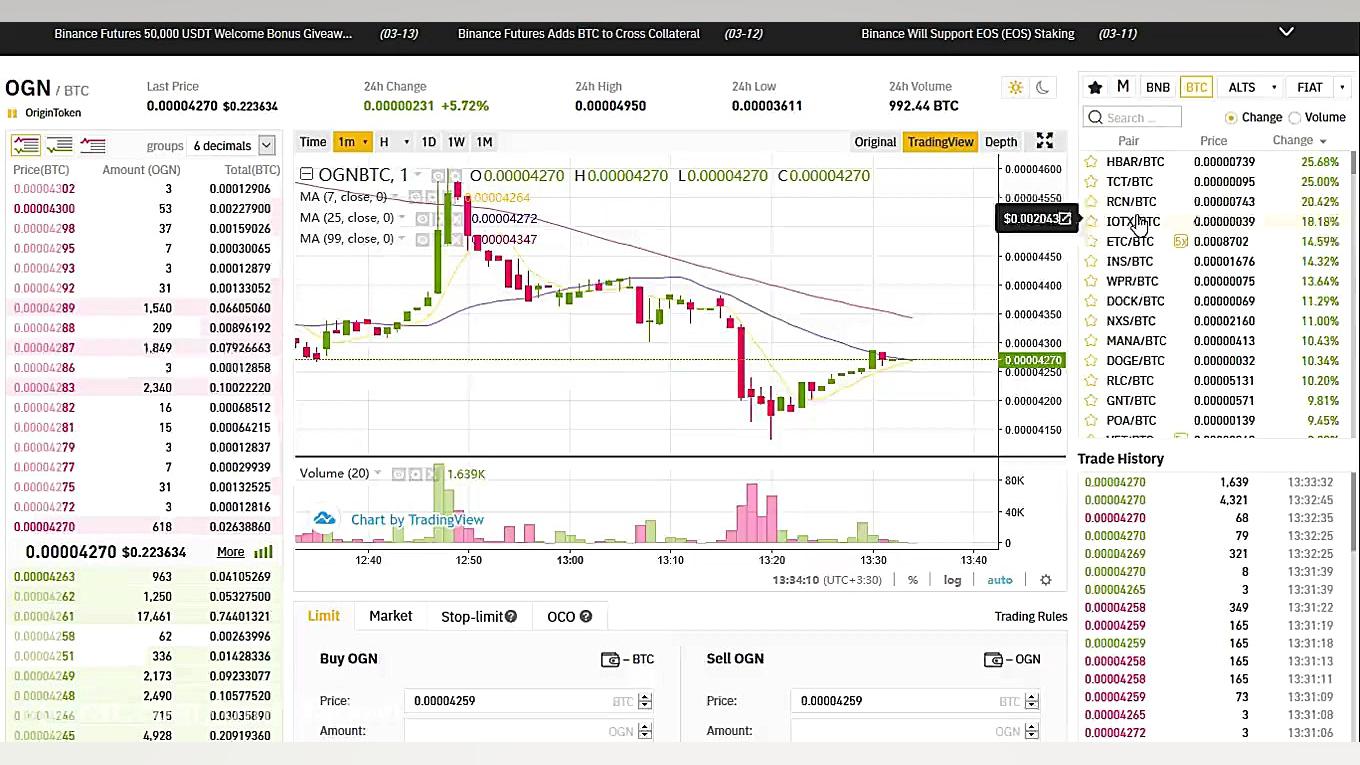Viewport: 1360px width, 765px height.
Task: Select the 1W chart interval
Action: point(456,142)
